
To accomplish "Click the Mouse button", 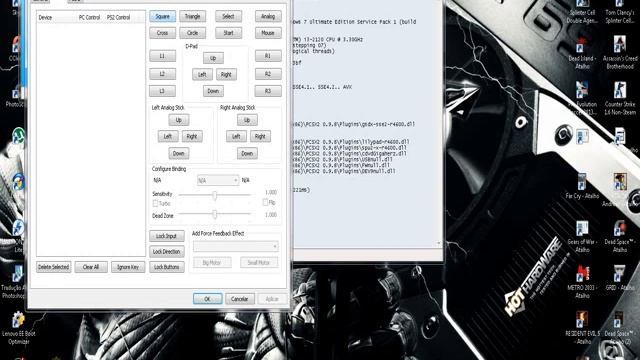I will pos(268,33).
